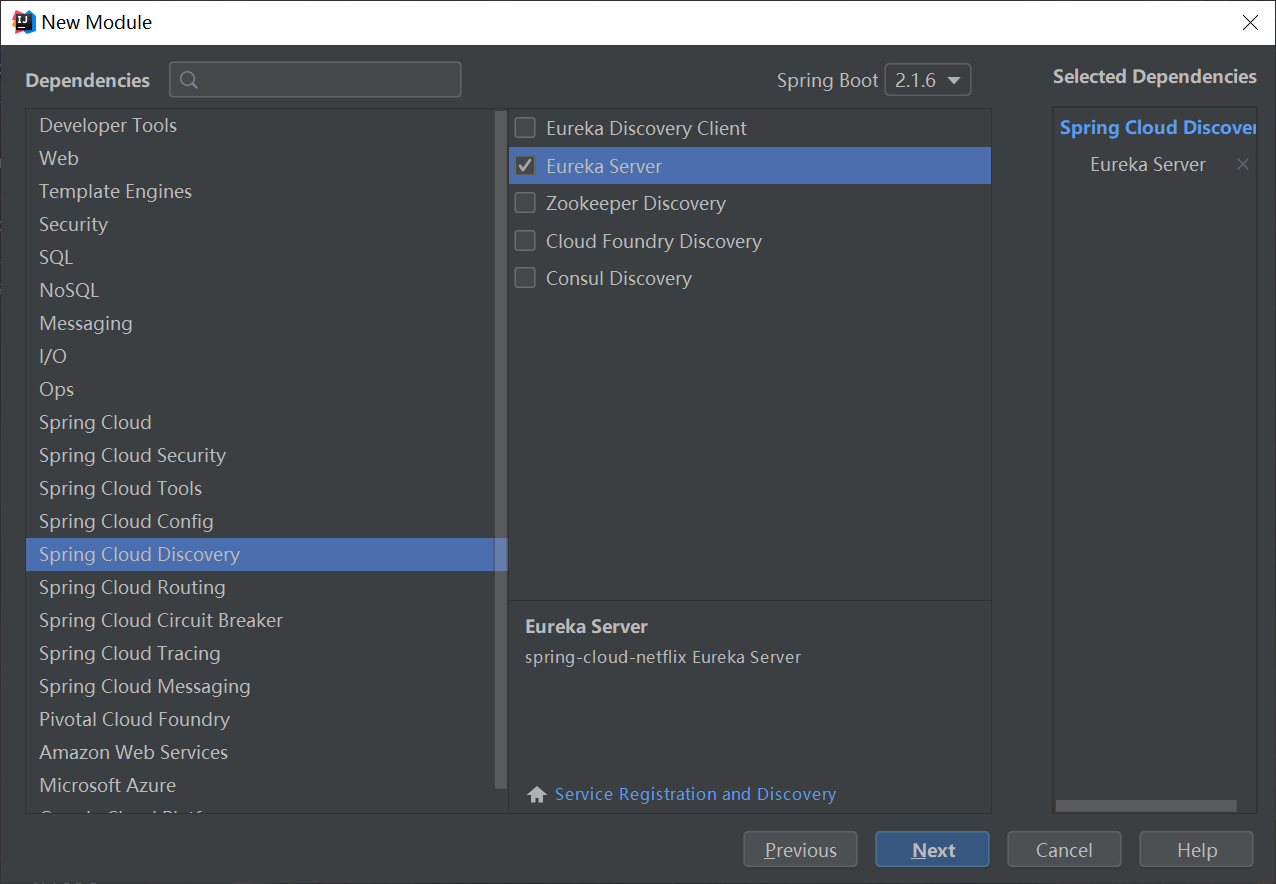This screenshot has width=1276, height=884.
Task: Enable Zookeeper Discovery dependency
Action: [x=525, y=203]
